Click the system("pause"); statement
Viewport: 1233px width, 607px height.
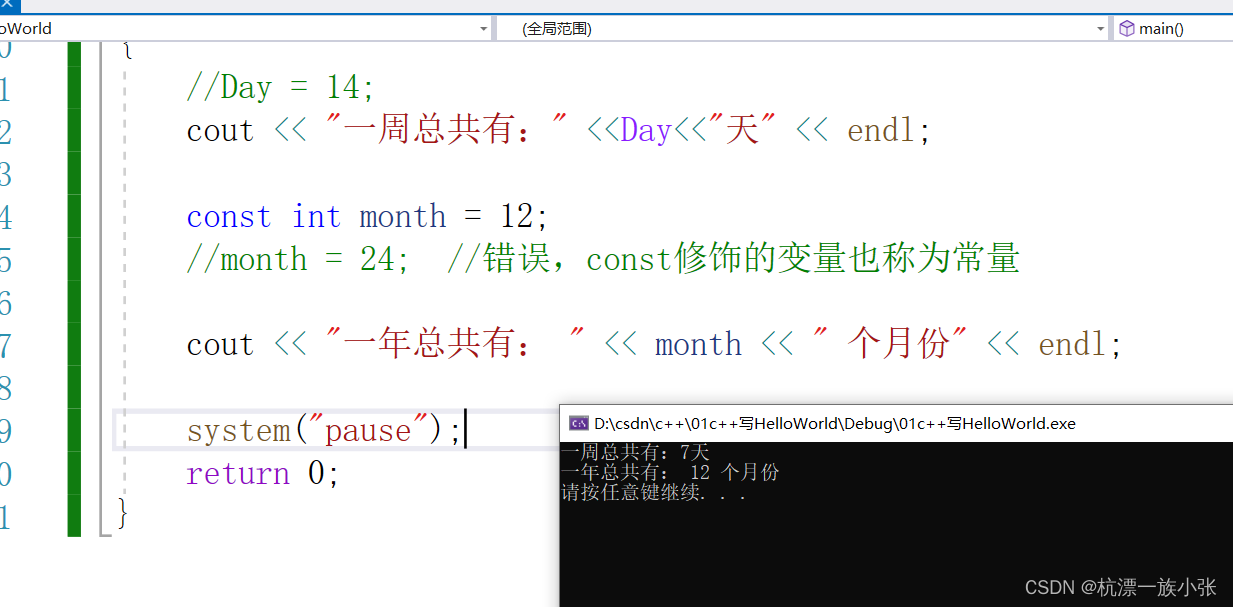pyautogui.click(x=324, y=431)
